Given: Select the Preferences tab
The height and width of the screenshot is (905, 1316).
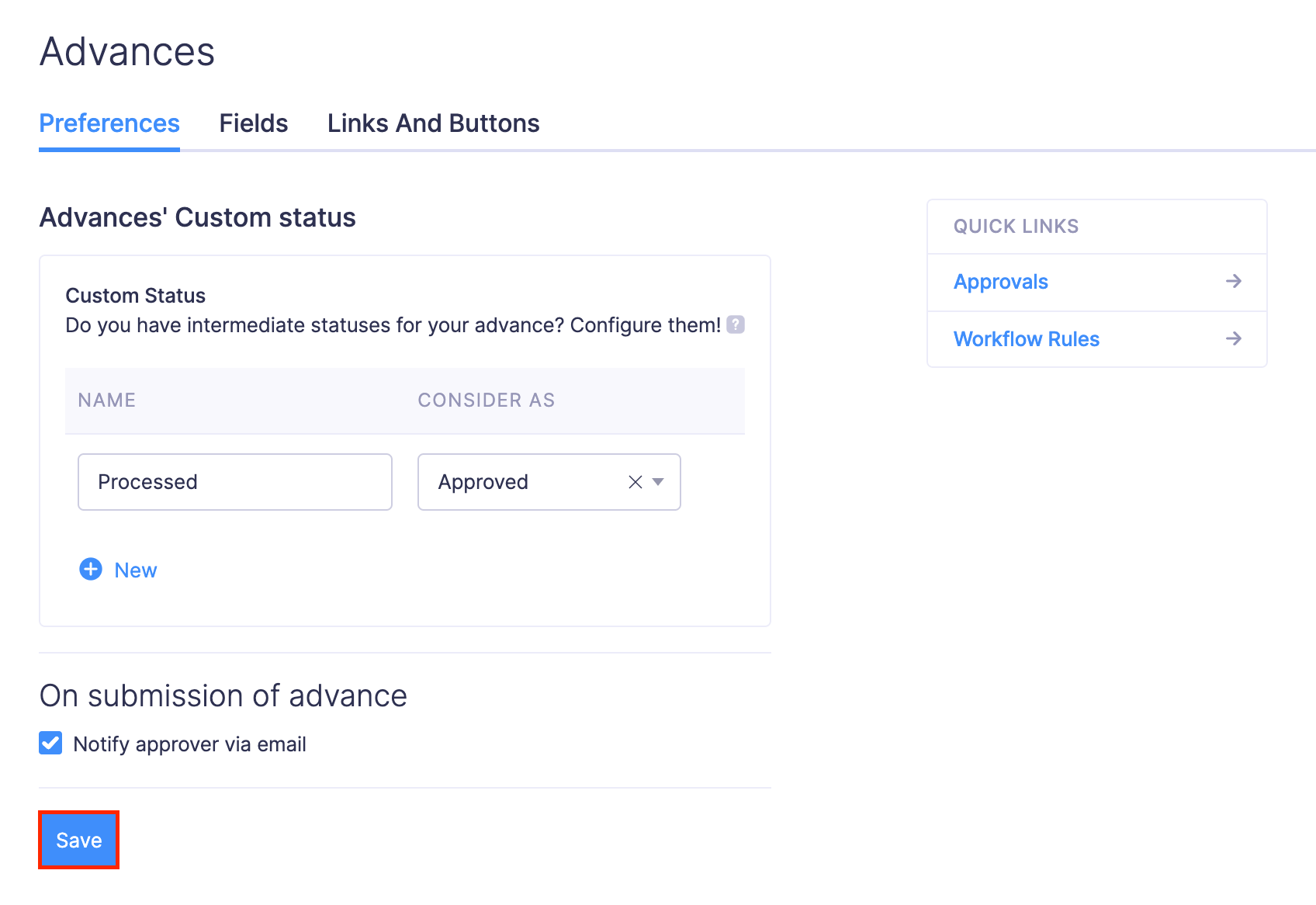Looking at the screenshot, I should tap(109, 123).
